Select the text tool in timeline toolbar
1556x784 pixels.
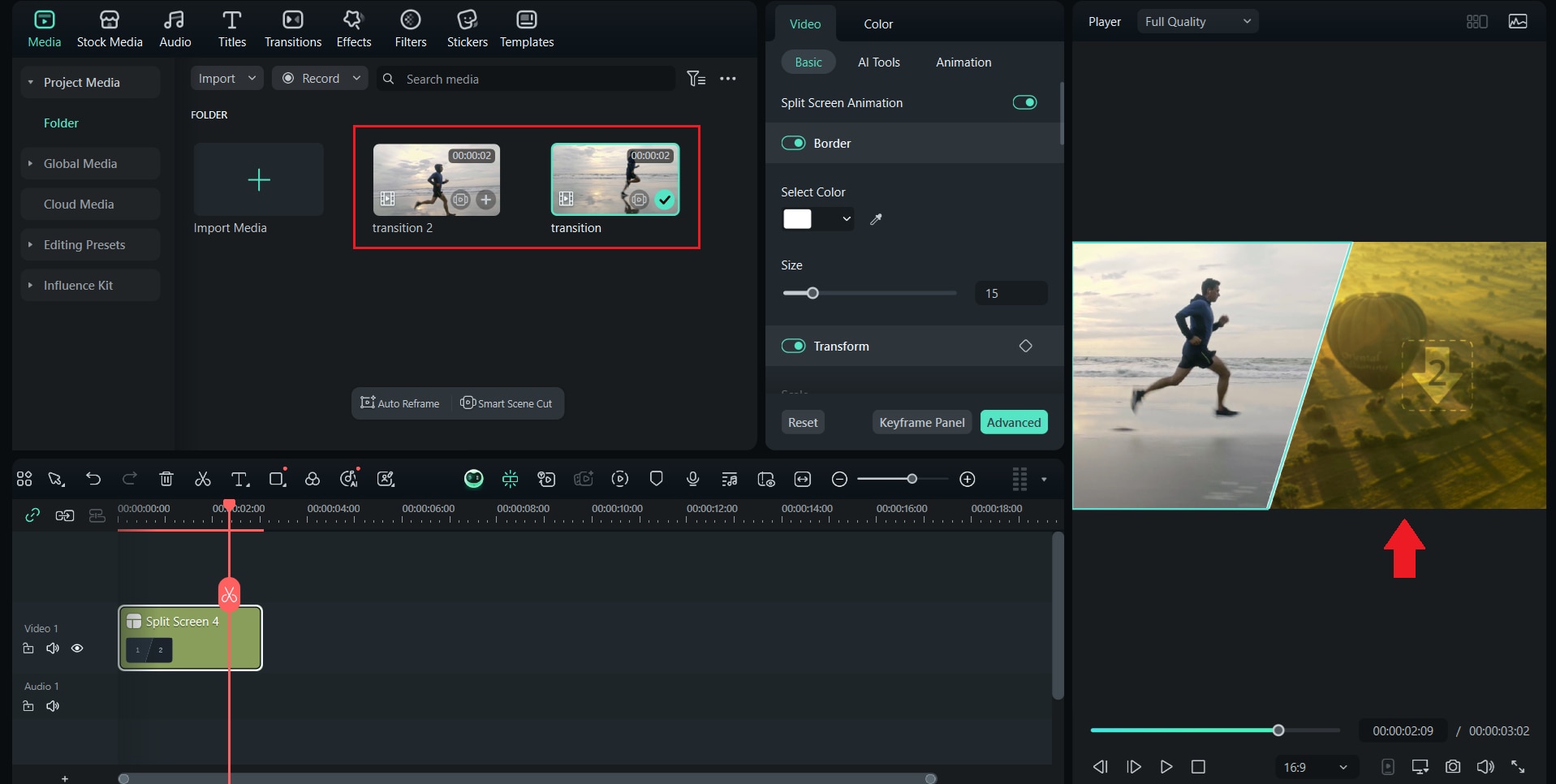pyautogui.click(x=239, y=479)
